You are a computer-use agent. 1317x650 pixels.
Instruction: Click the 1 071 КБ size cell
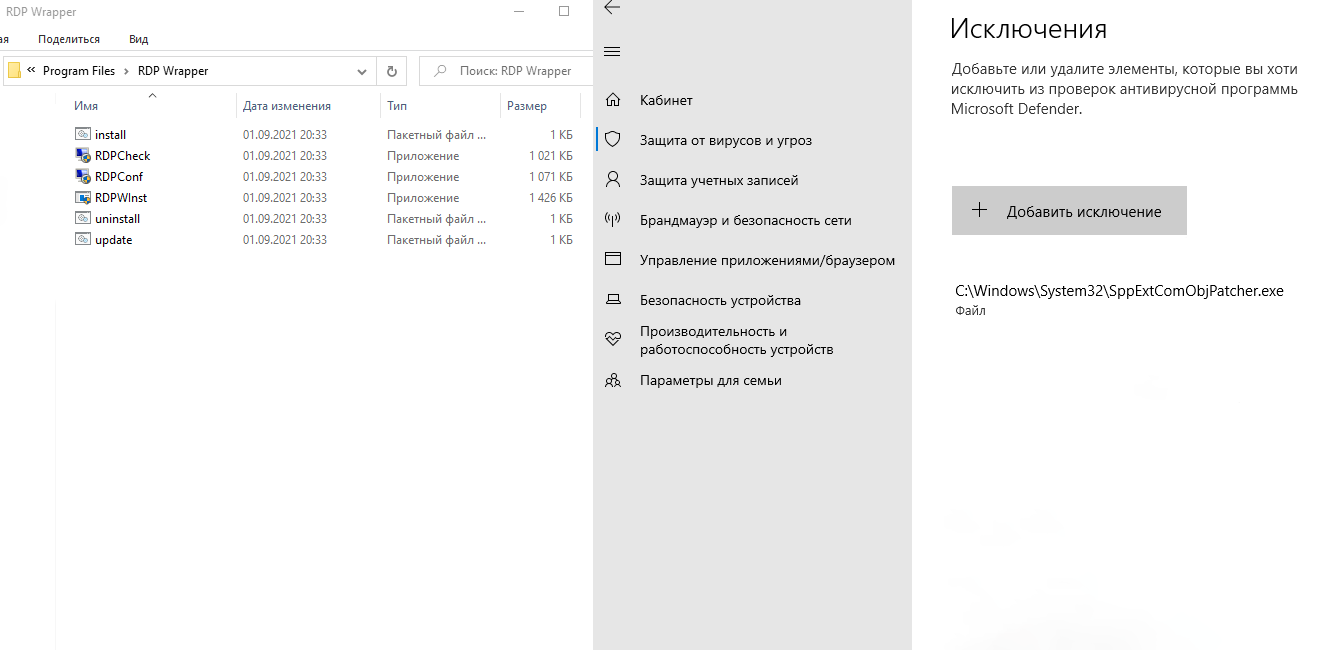[x=550, y=176]
